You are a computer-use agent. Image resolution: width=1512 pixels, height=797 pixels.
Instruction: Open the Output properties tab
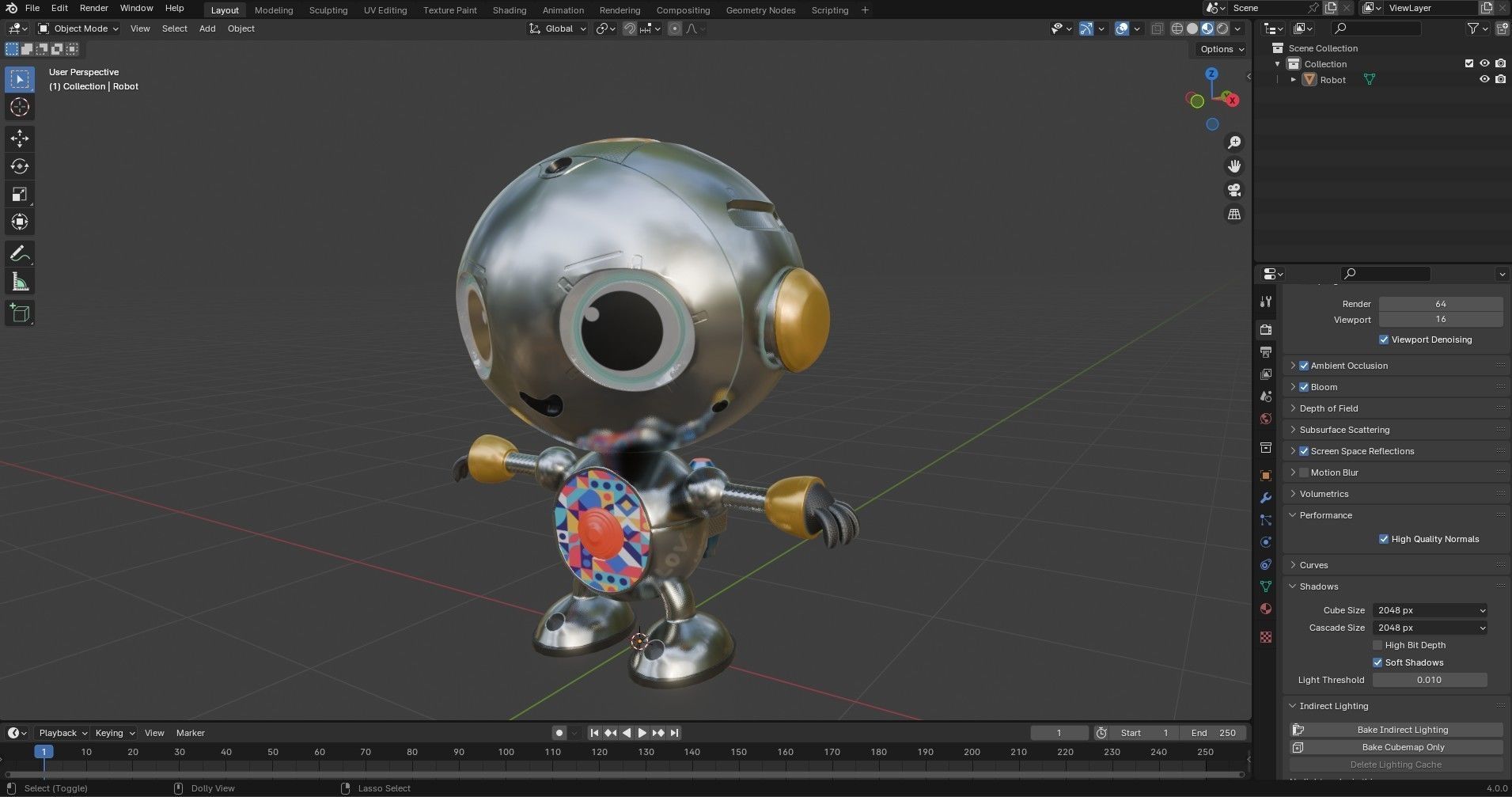(1266, 351)
